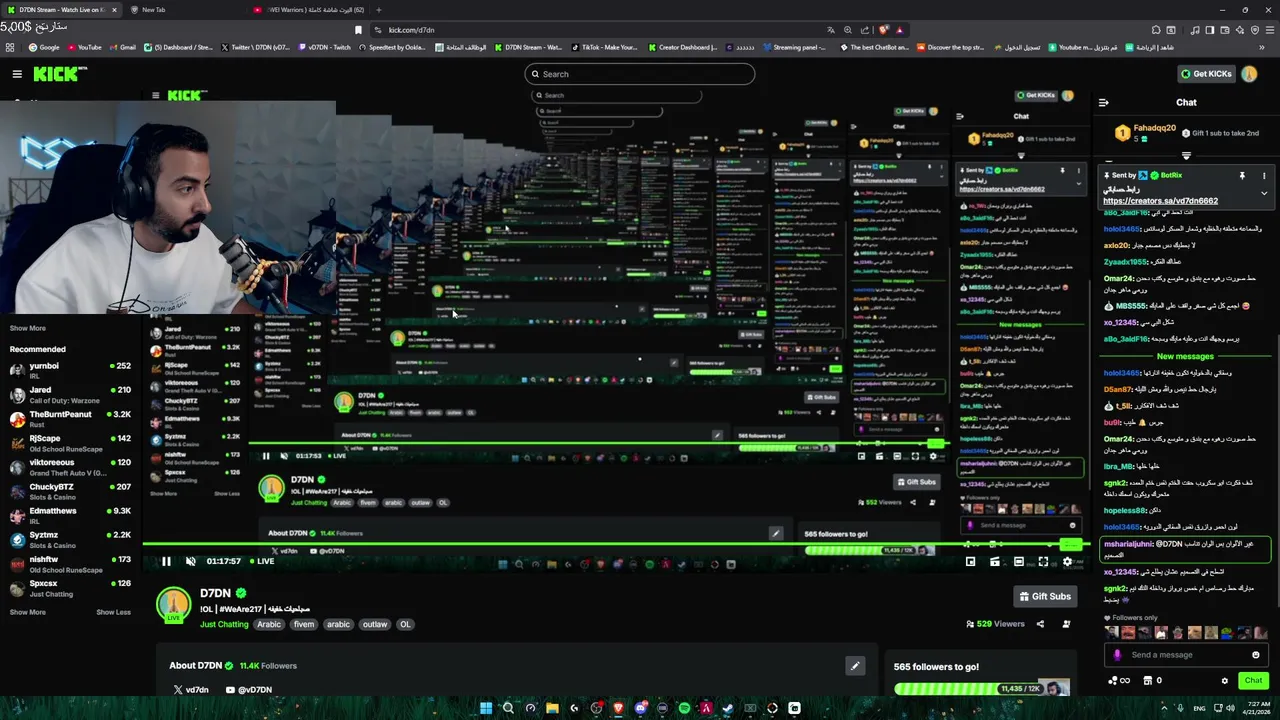Click Get KICKs button
The image size is (1280, 720).
pyautogui.click(x=1206, y=74)
